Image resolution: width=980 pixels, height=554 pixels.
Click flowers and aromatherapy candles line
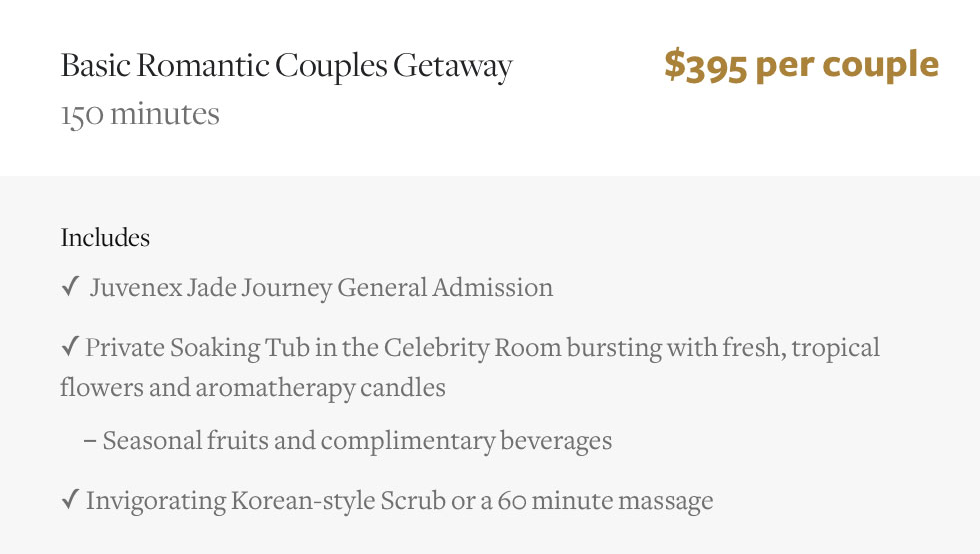(x=252, y=388)
